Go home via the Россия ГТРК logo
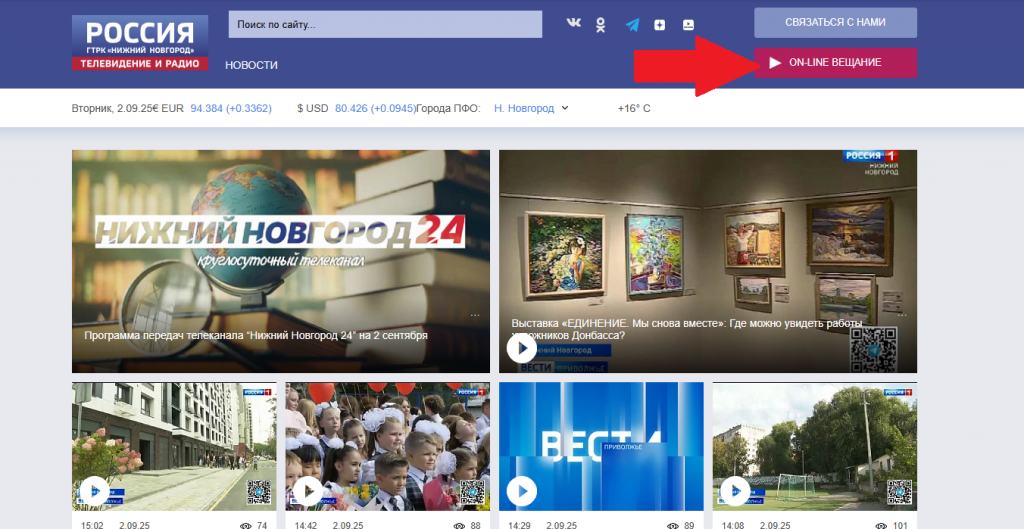 (140, 42)
